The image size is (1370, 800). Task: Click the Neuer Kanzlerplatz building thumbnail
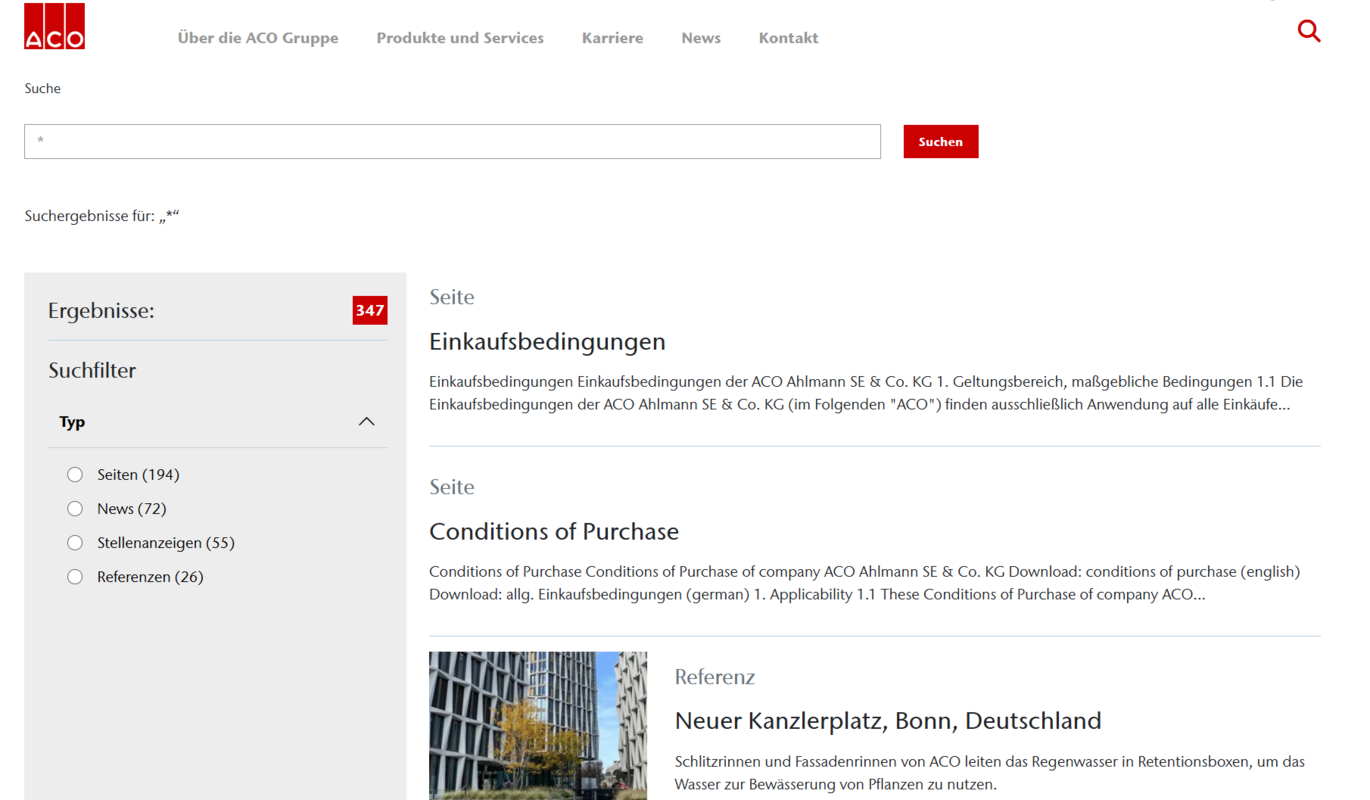pyautogui.click(x=538, y=726)
